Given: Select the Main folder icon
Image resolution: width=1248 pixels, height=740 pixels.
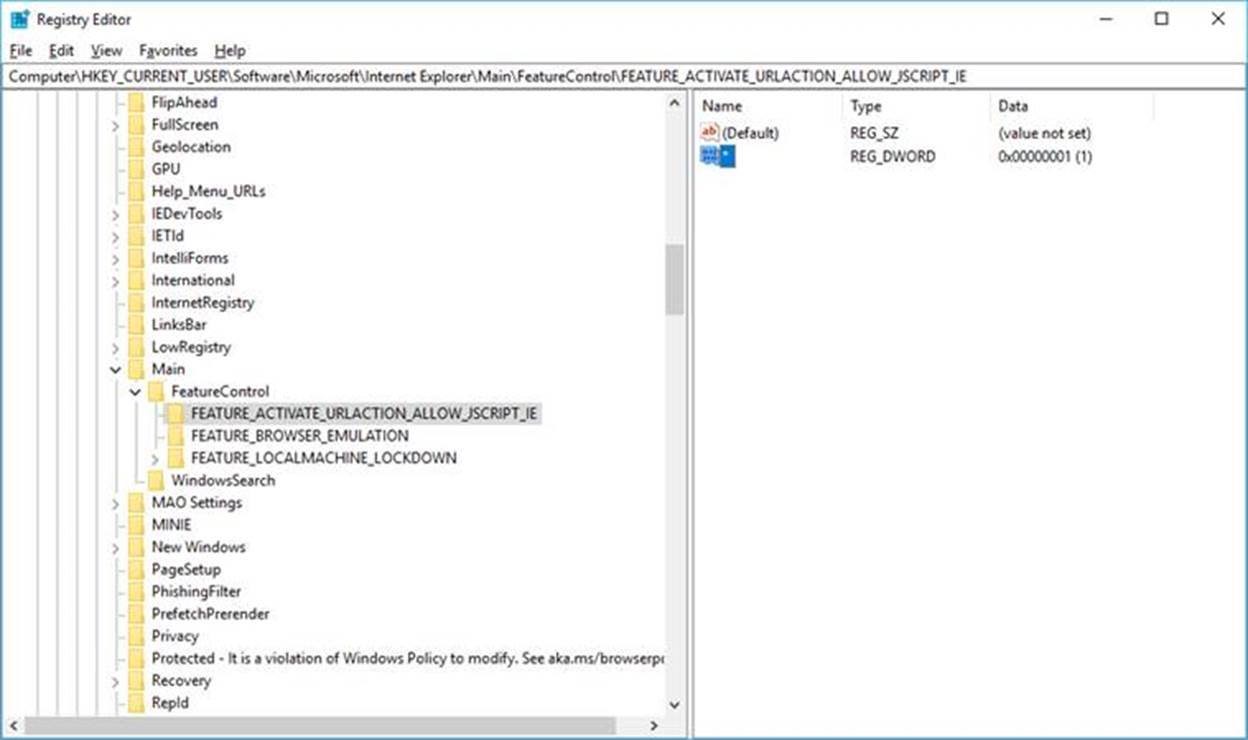Looking at the screenshot, I should tap(136, 369).
